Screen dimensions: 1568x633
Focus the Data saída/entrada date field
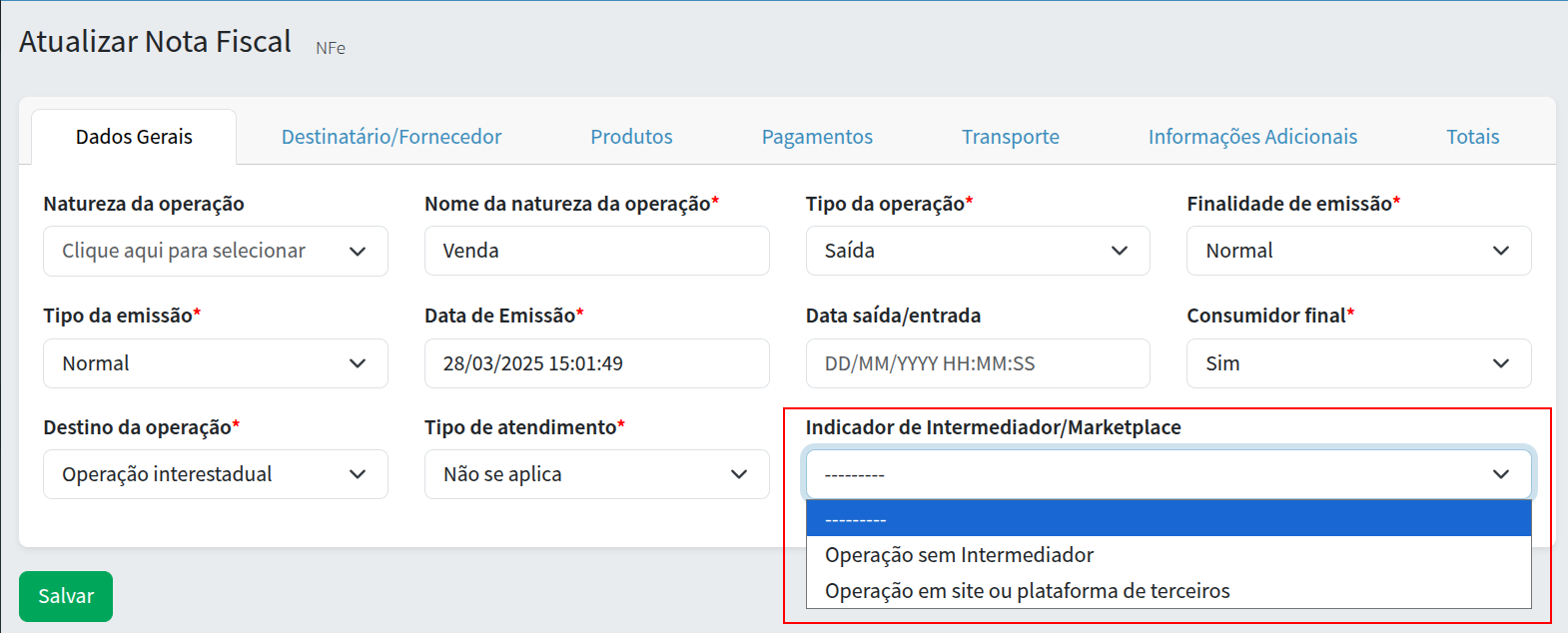977,363
